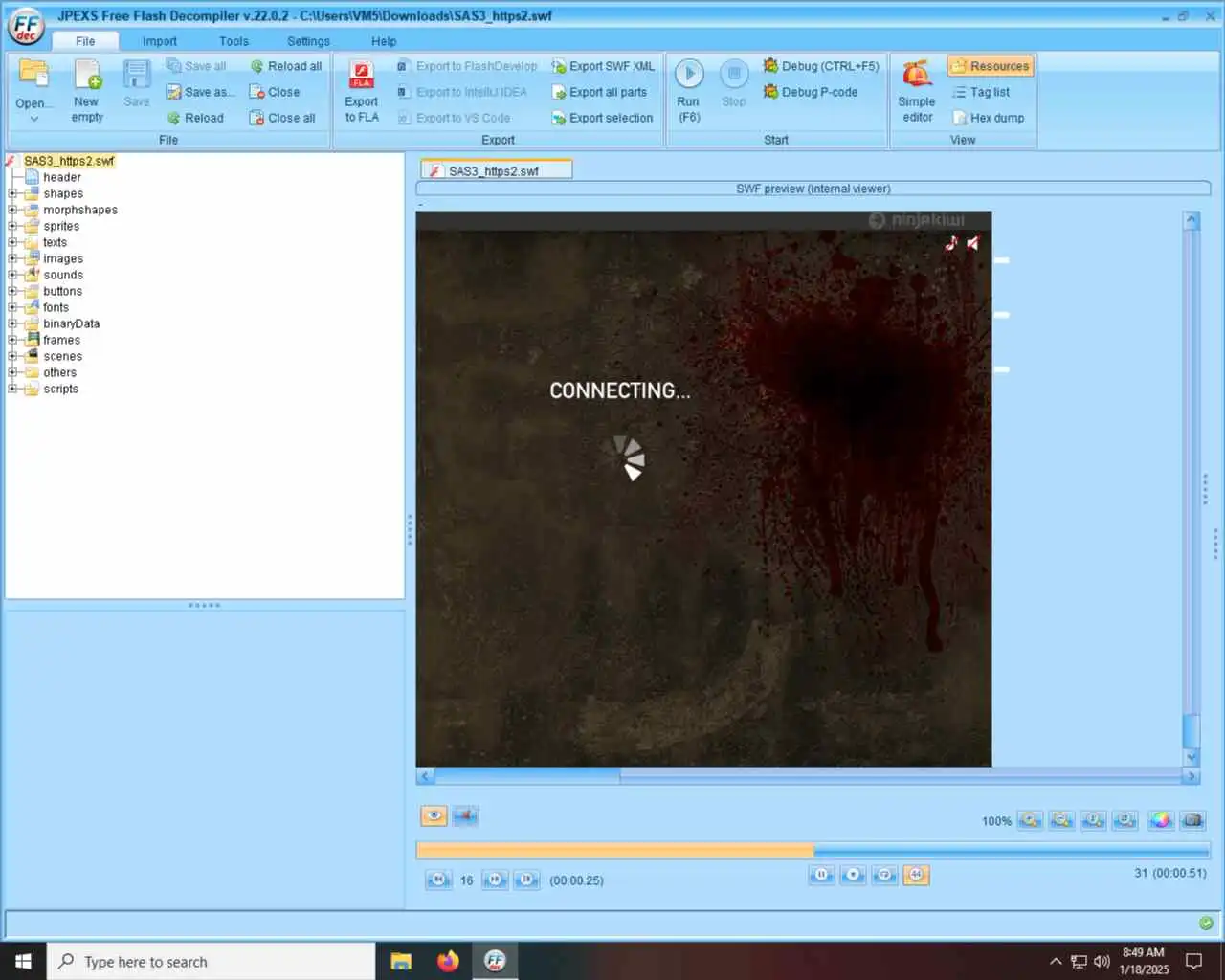Image resolution: width=1225 pixels, height=980 pixels.
Task: Export the file to FLA
Action: pyautogui.click(x=362, y=91)
